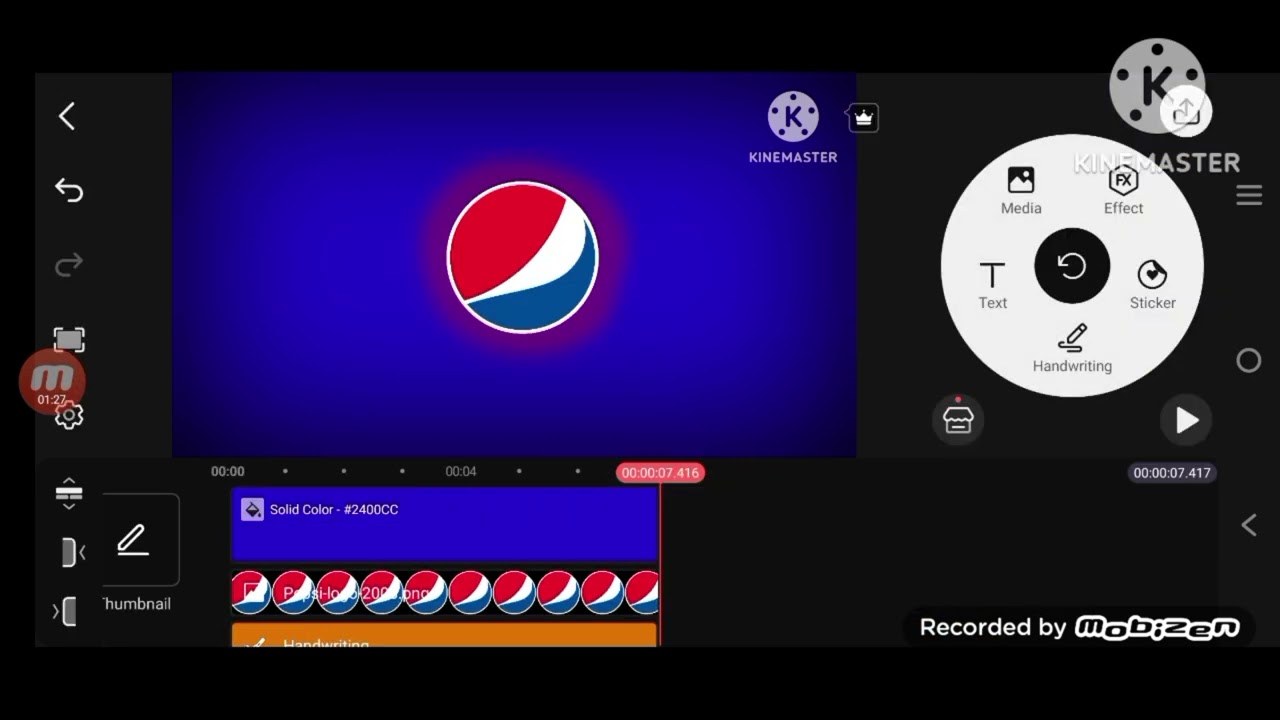Tap the Pepsi logo in the preview
Screen dimensions: 1280x720
tap(522, 257)
